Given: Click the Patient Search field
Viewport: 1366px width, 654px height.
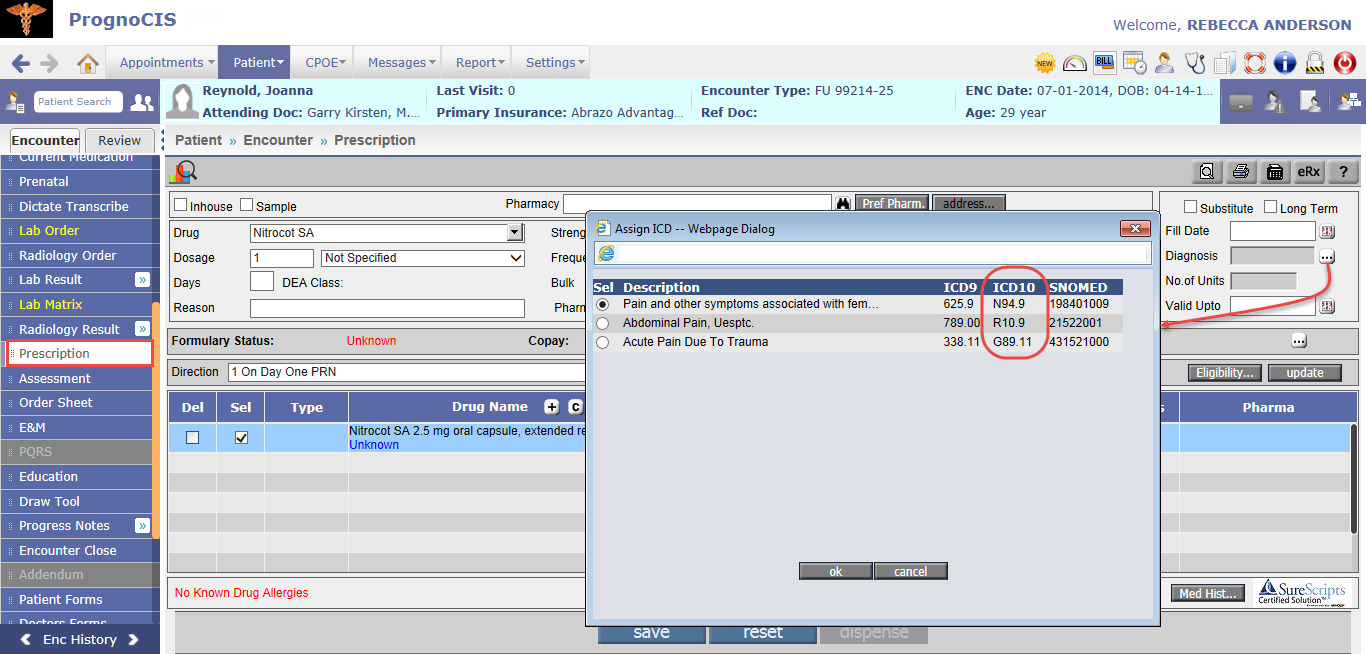Looking at the screenshot, I should click(79, 102).
